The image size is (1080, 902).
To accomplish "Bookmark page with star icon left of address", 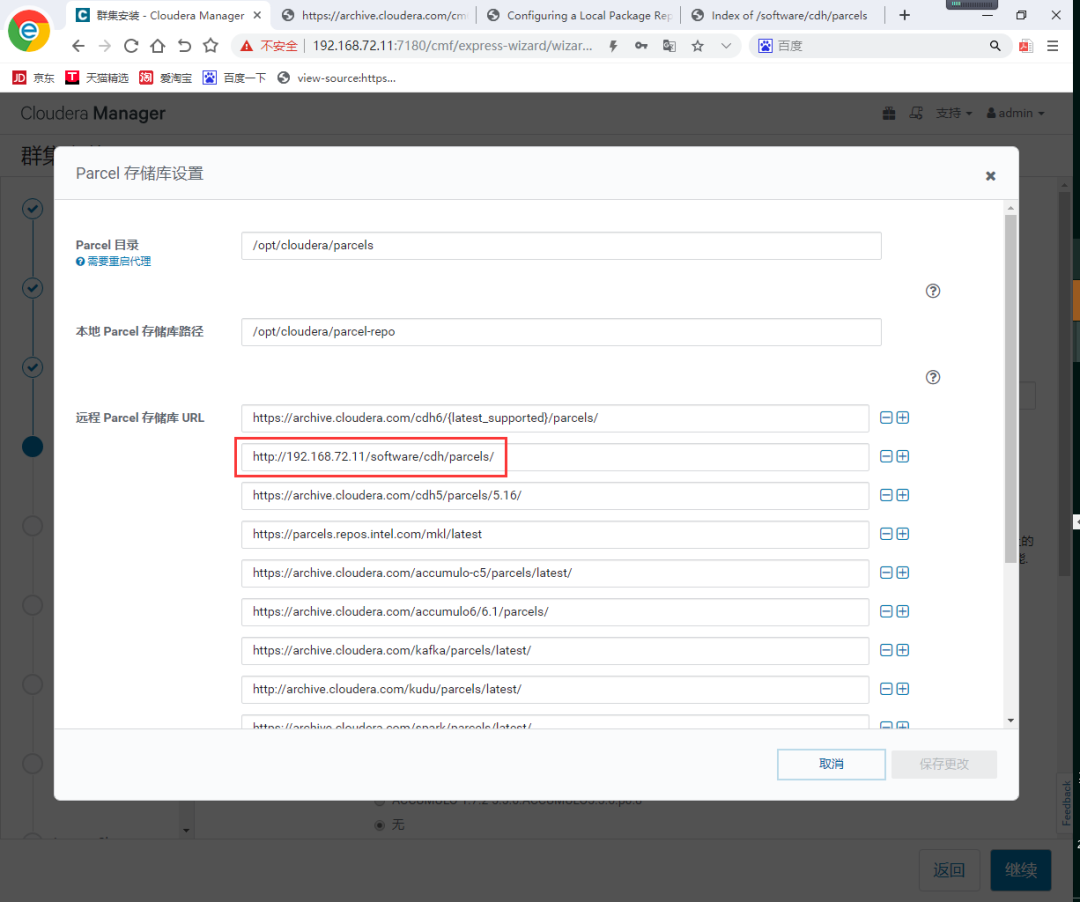I will pyautogui.click(x=211, y=46).
